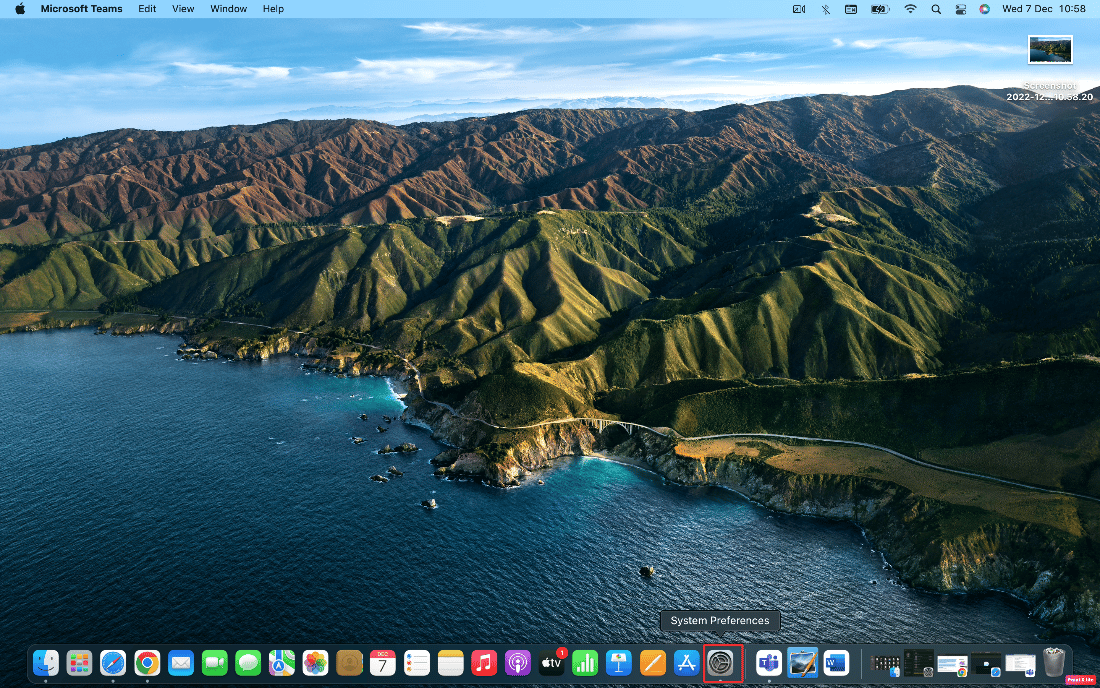1100x688 pixels.
Task: Open the Help menu in the menu bar
Action: click(x=273, y=9)
